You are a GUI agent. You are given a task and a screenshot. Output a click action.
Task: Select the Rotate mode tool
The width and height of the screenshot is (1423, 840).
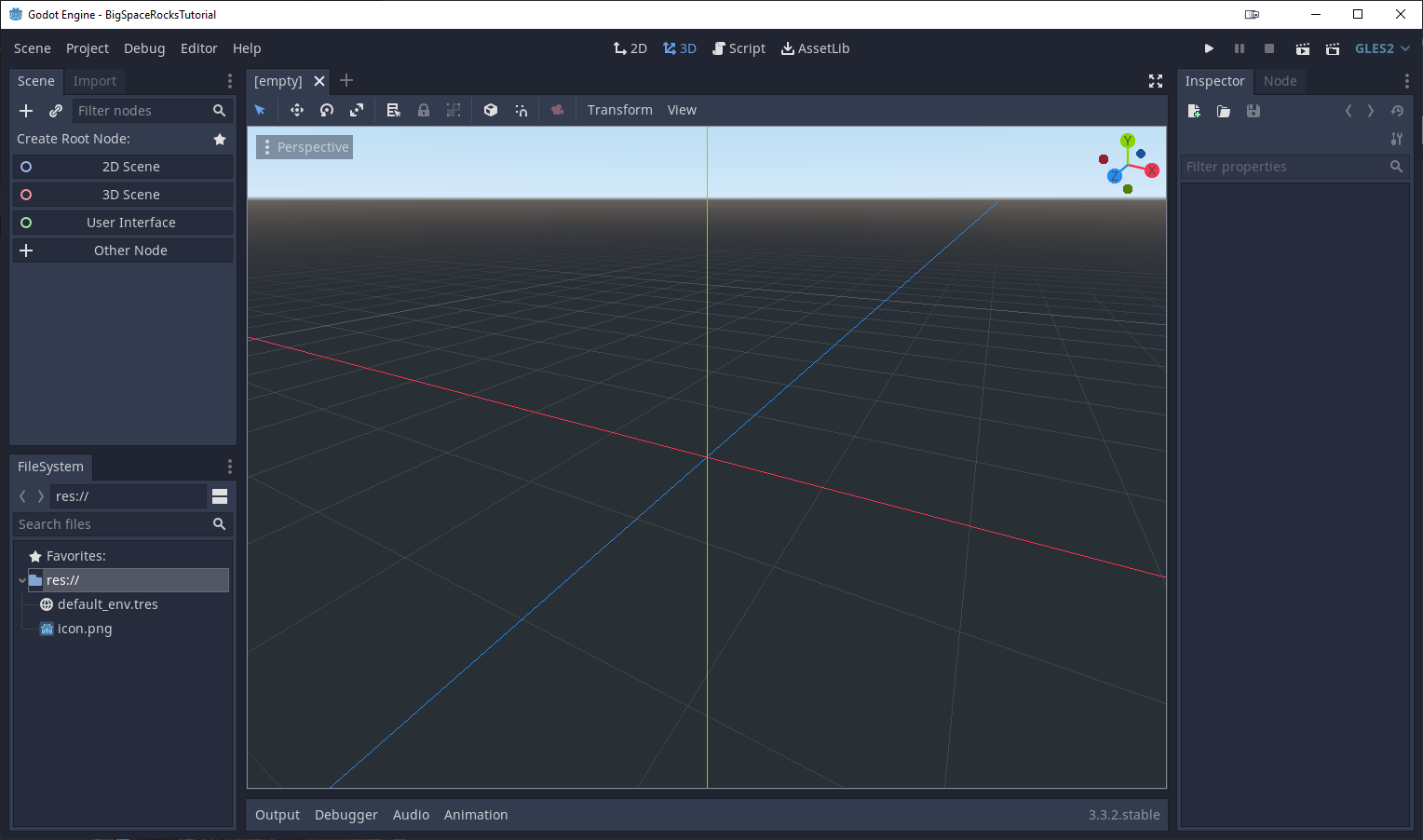point(327,110)
